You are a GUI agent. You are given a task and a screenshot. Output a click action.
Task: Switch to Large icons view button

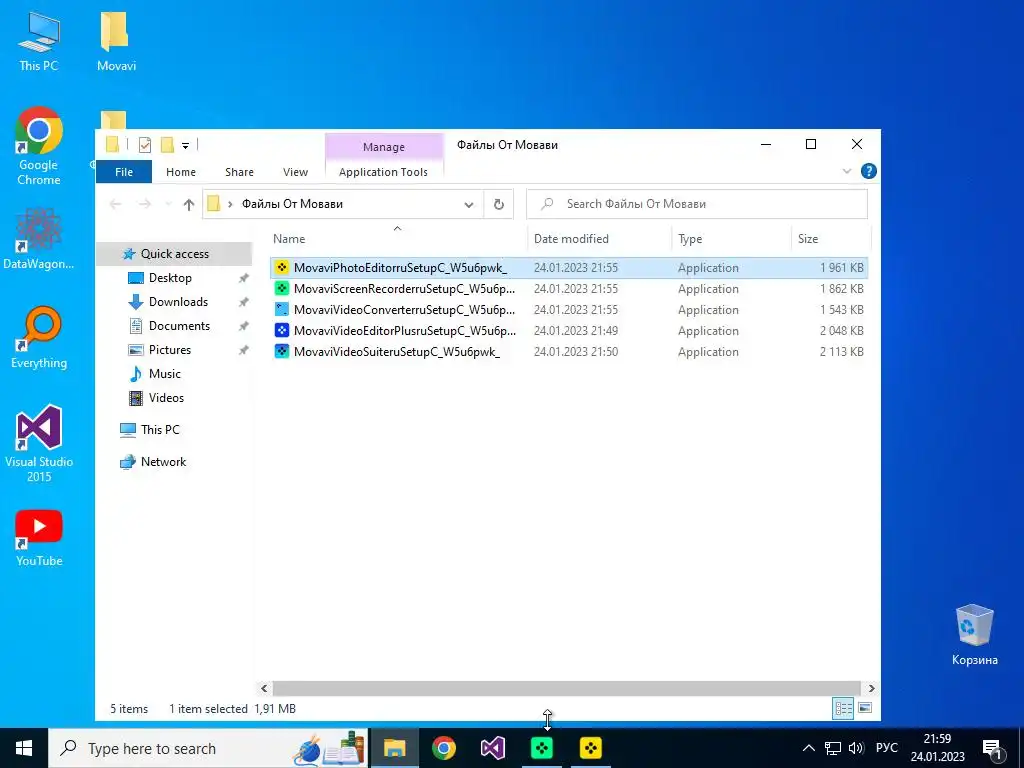[x=865, y=708]
